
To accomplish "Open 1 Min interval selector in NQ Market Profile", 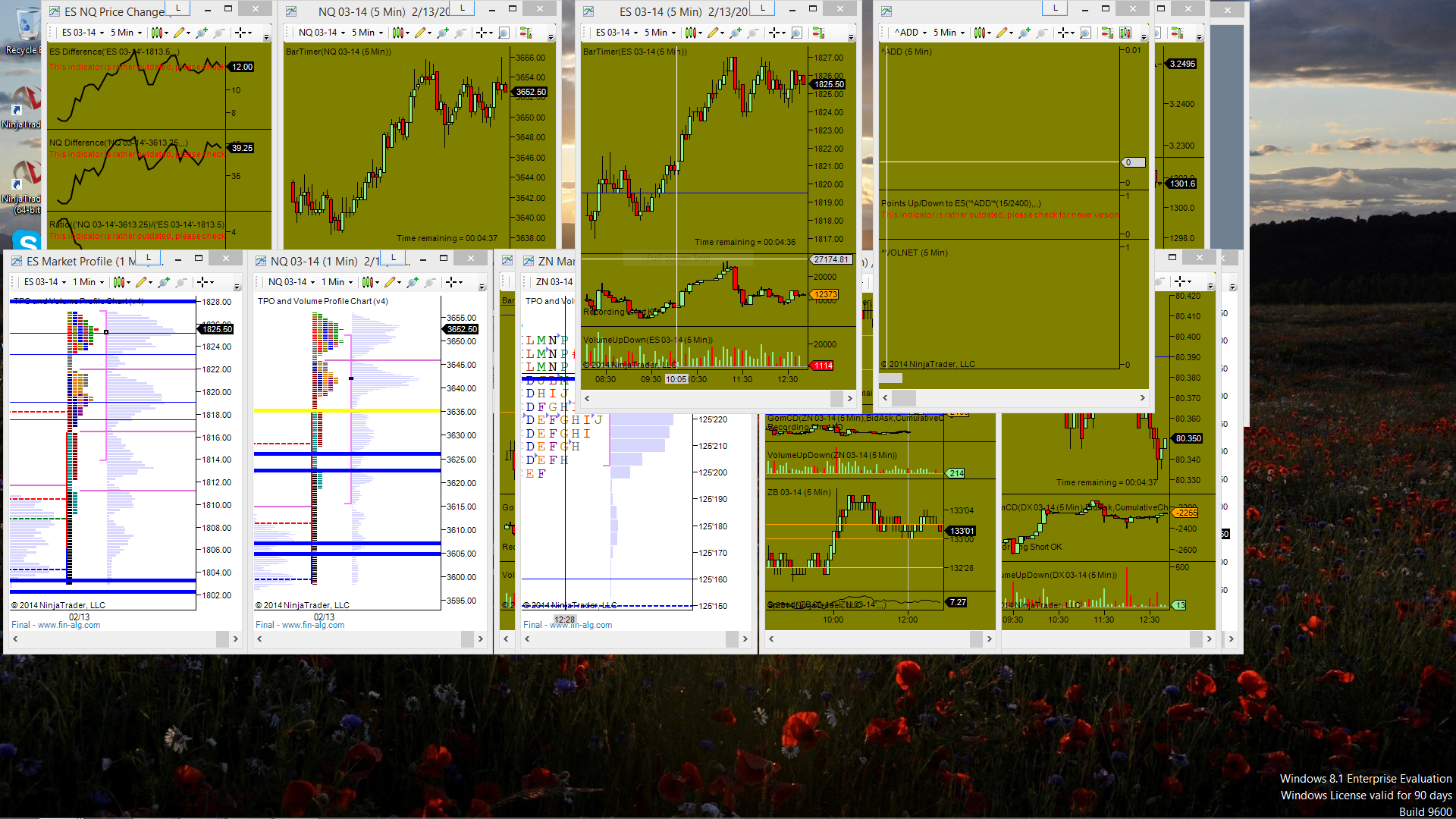I will (337, 282).
